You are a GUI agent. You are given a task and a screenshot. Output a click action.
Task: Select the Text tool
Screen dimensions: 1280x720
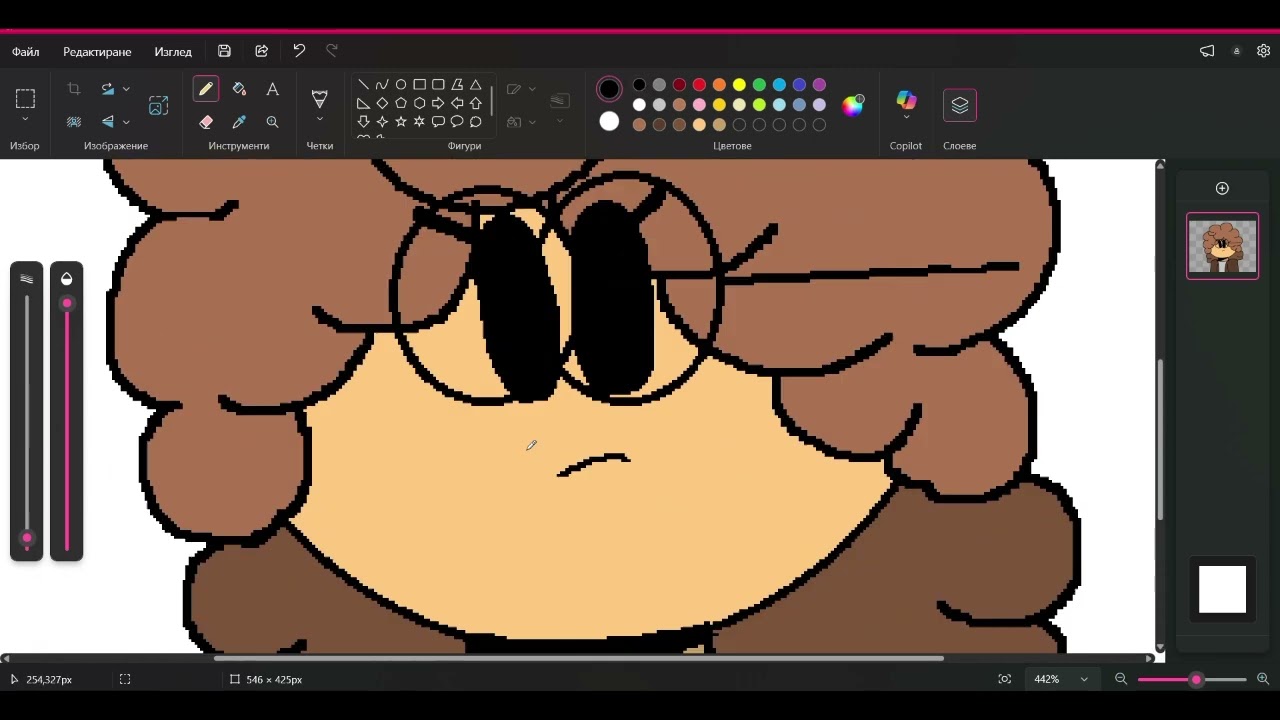pos(272,89)
